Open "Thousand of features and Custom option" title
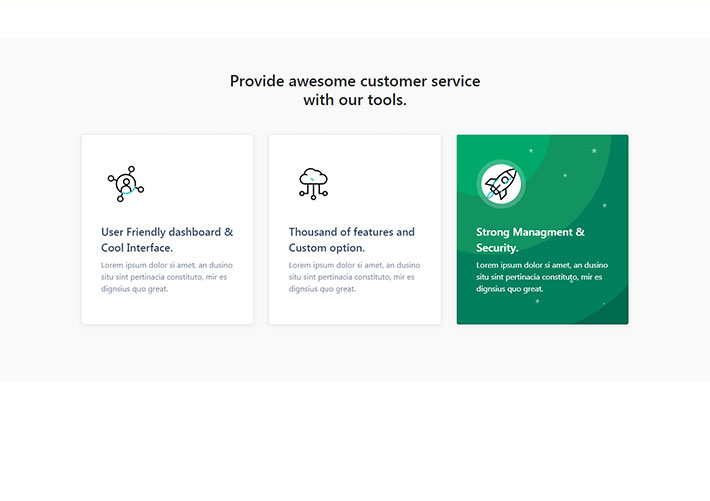The height and width of the screenshot is (501, 710). point(351,232)
